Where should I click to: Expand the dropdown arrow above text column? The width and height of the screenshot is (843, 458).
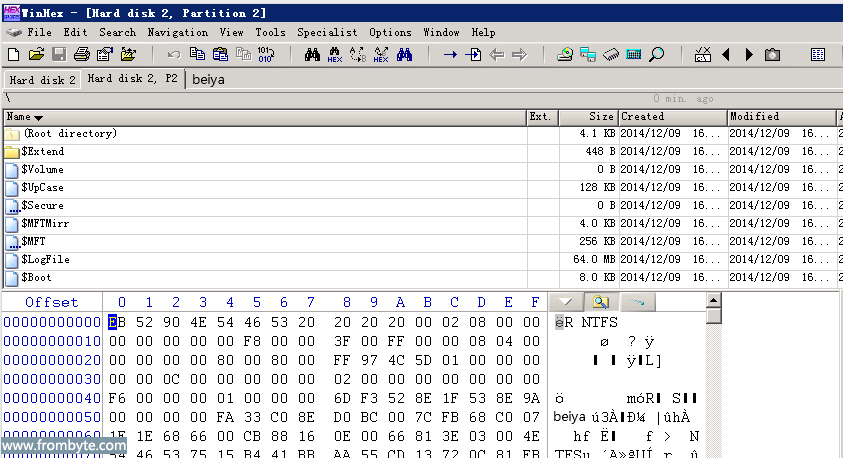click(565, 301)
